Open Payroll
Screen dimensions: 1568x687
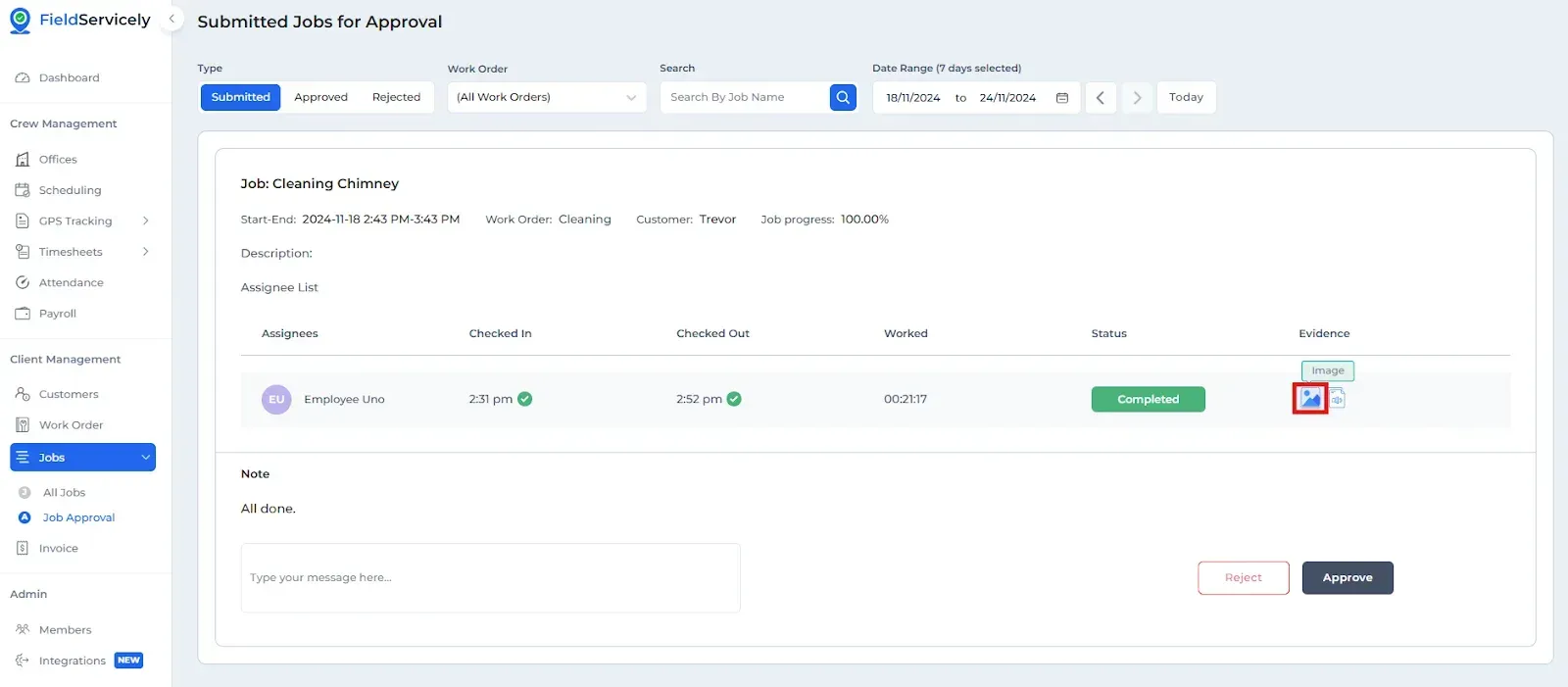pos(57,314)
